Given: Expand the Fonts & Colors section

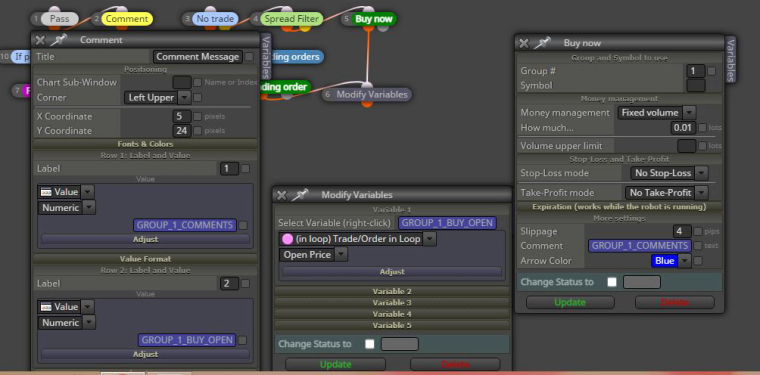Looking at the screenshot, I should (x=145, y=144).
